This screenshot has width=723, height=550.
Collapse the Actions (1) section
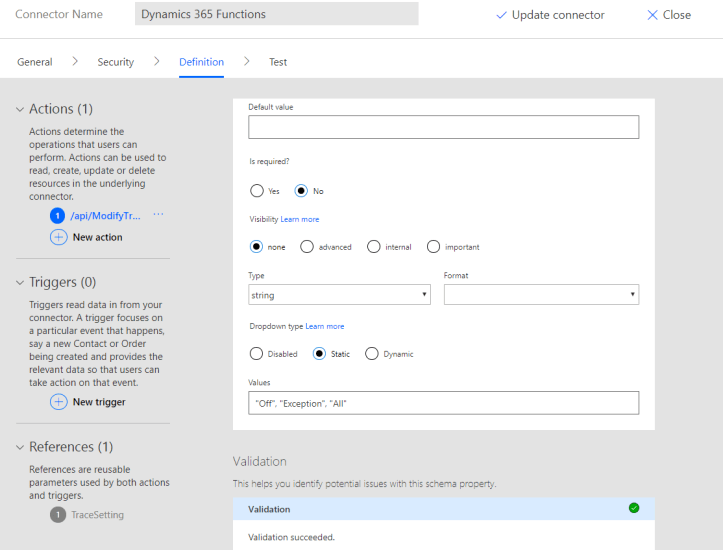[x=20, y=109]
